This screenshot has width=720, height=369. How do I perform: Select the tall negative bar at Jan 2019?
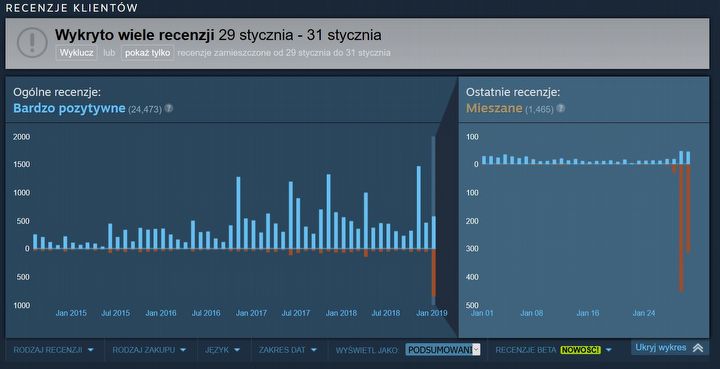point(433,273)
